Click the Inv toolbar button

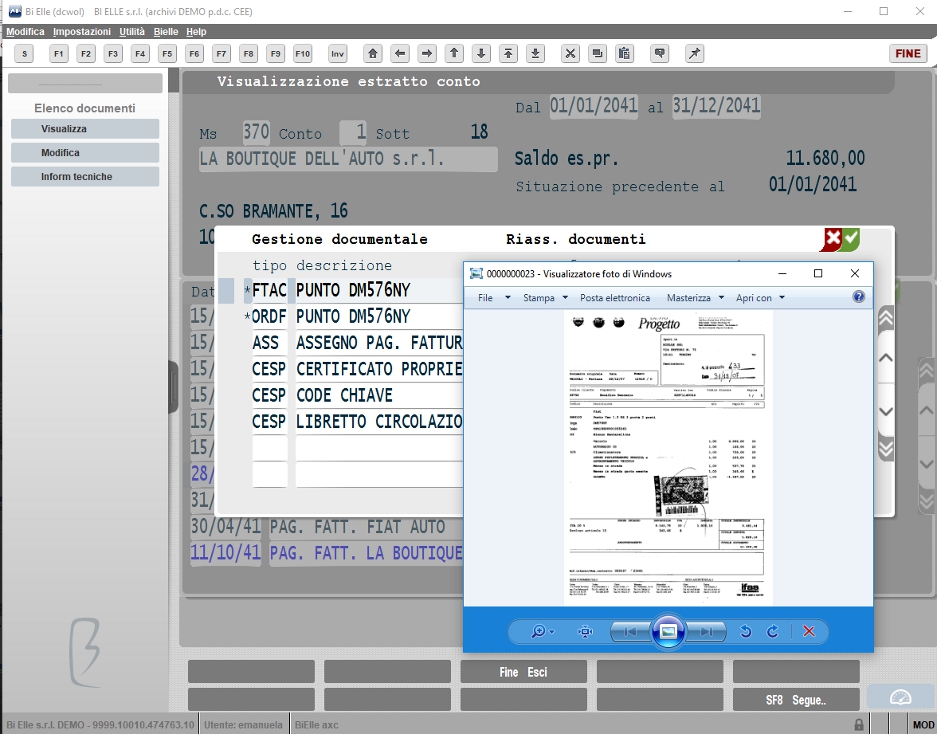(338, 54)
